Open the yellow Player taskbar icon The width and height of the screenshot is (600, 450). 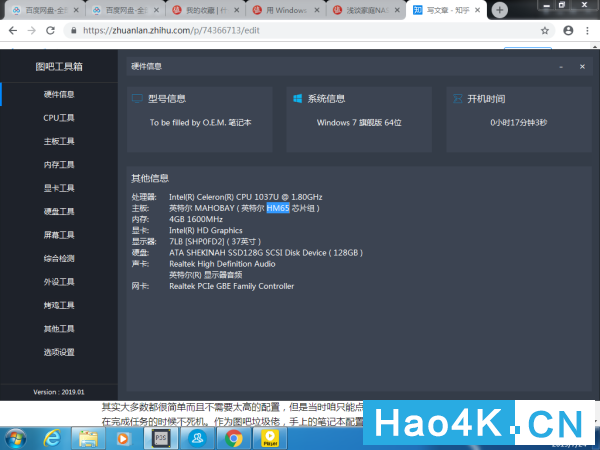coord(269,439)
